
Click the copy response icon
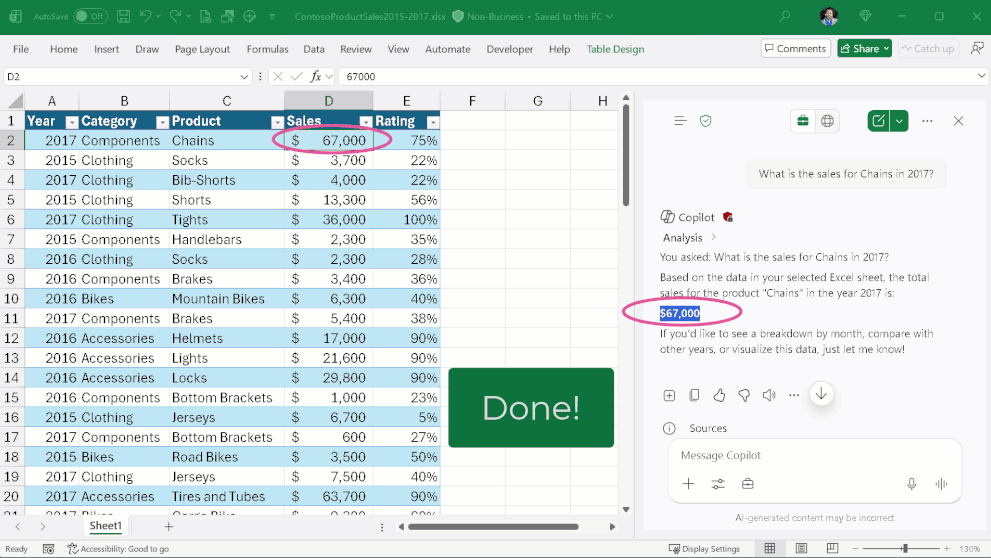click(694, 395)
